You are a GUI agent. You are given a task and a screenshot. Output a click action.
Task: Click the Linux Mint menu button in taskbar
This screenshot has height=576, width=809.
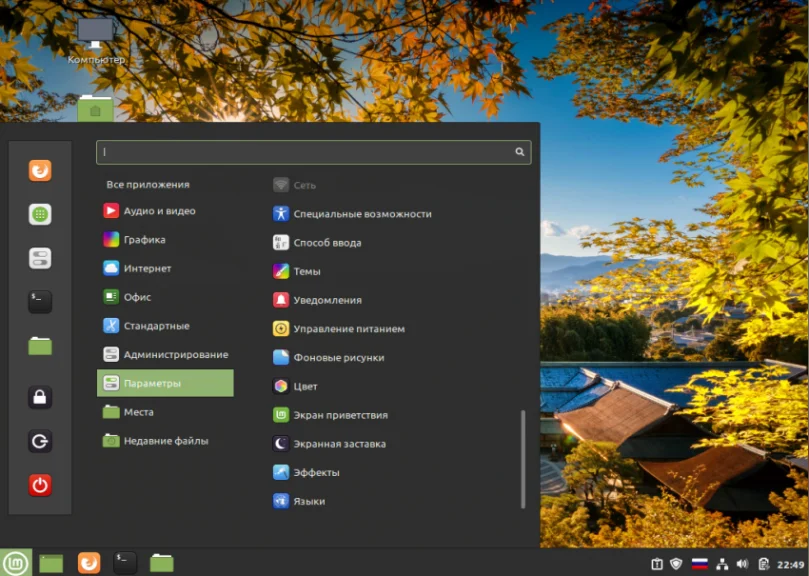click(x=15, y=562)
